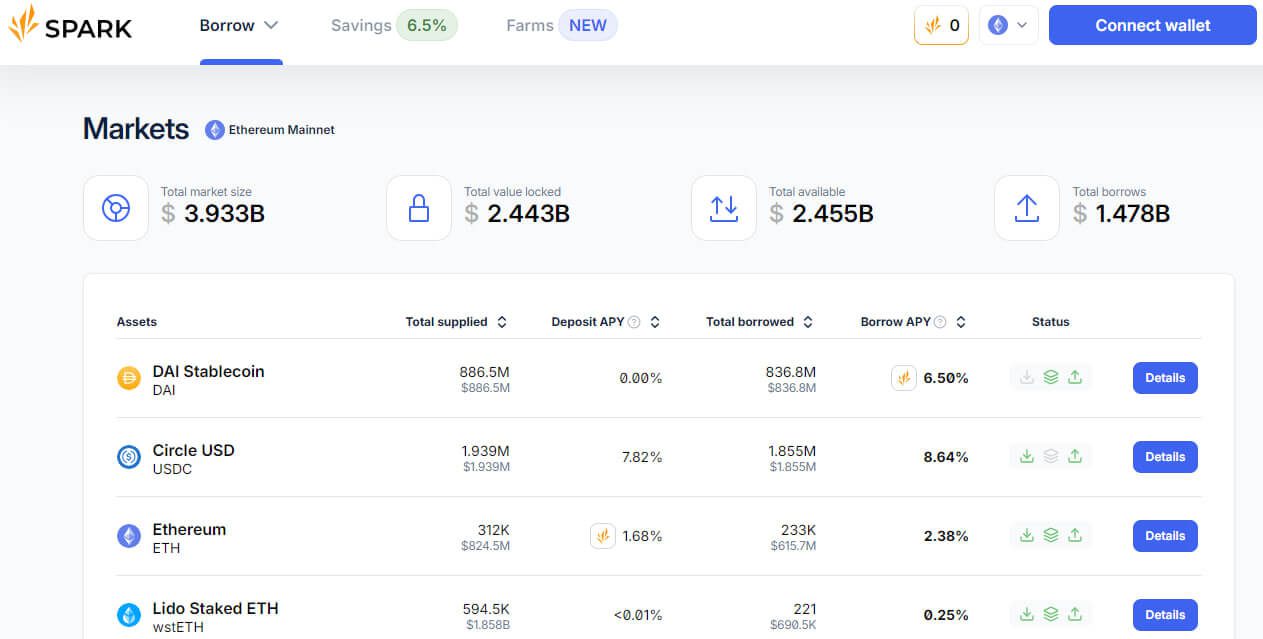Click the 233K total borrowed value
The height and width of the screenshot is (639, 1263).
(798, 530)
